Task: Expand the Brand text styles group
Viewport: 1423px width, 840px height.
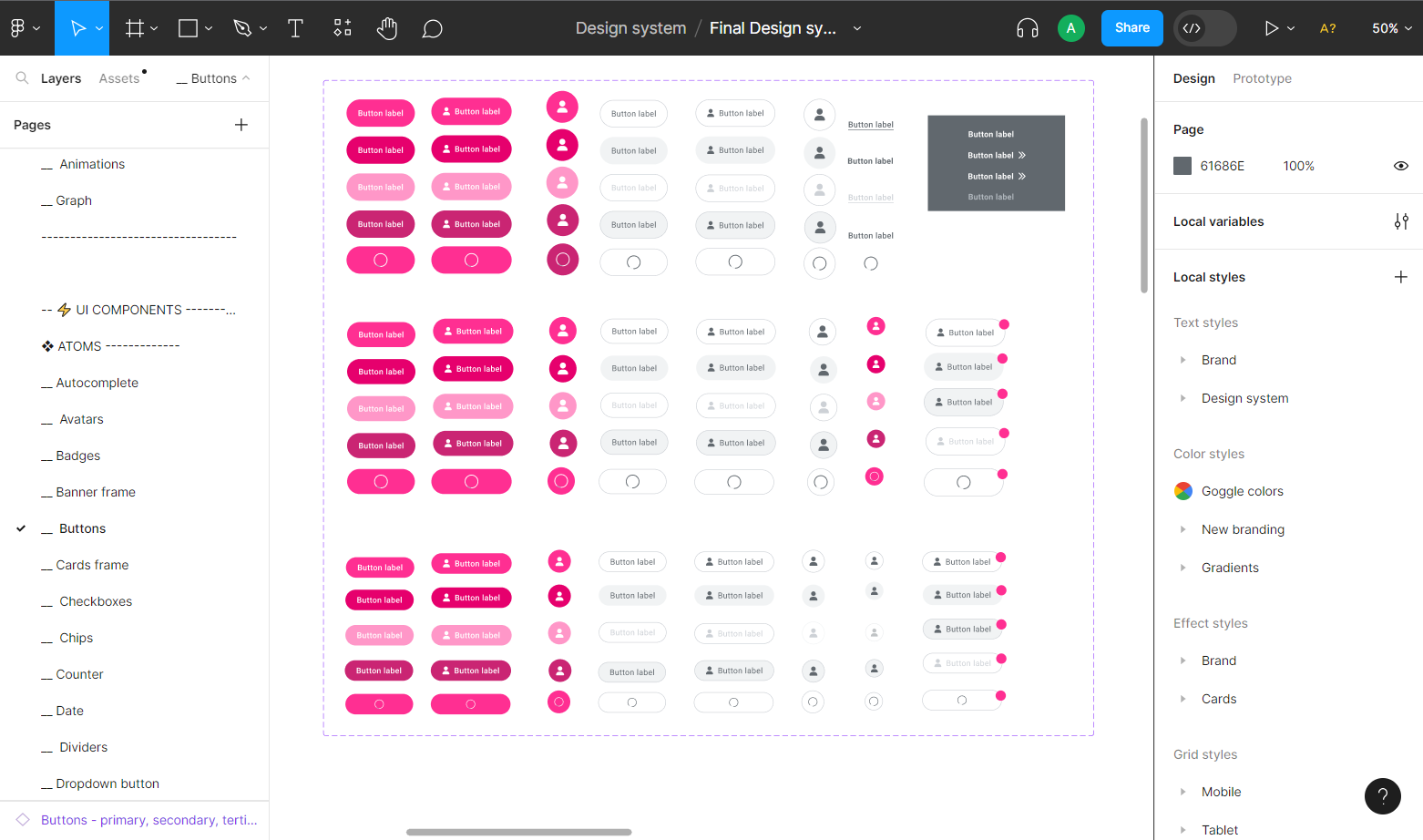Action: [x=1182, y=360]
